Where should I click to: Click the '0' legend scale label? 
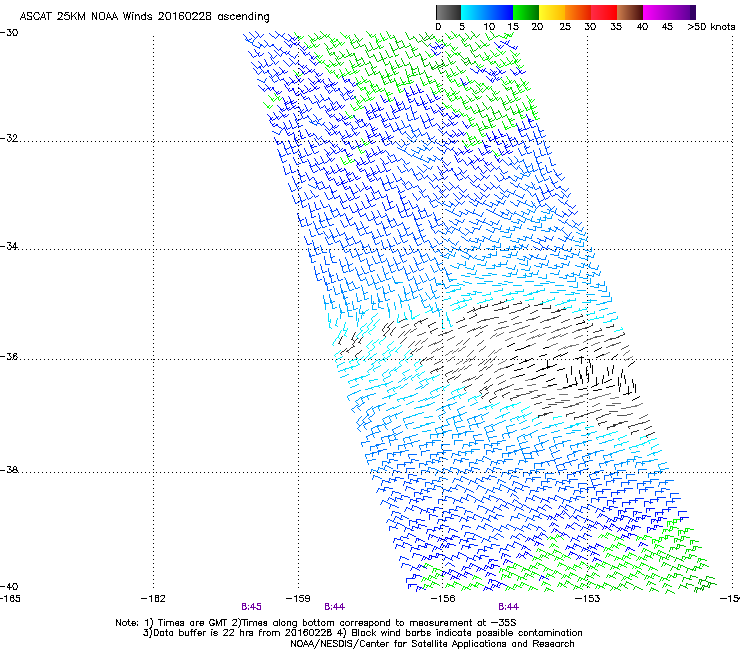438,27
